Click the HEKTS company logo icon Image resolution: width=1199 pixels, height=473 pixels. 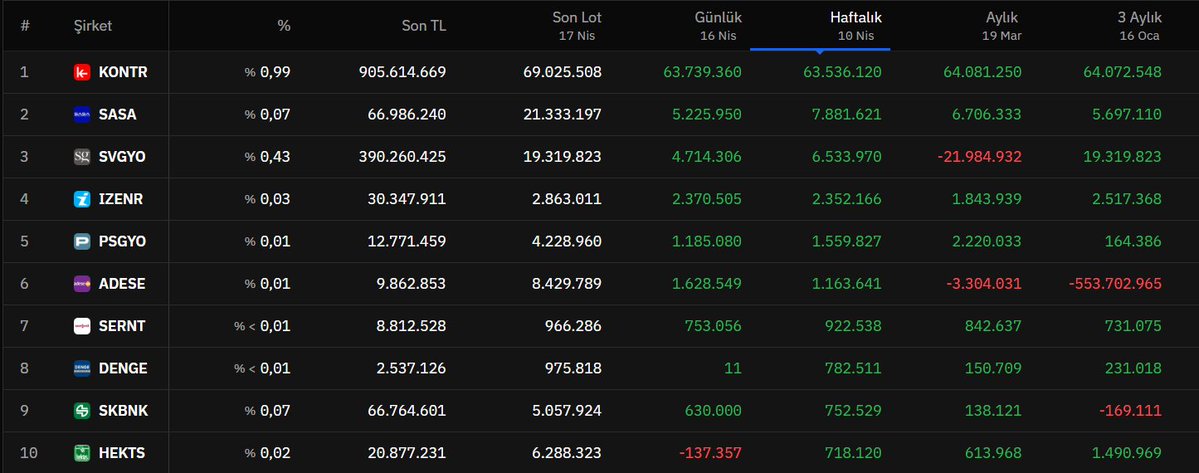point(82,453)
